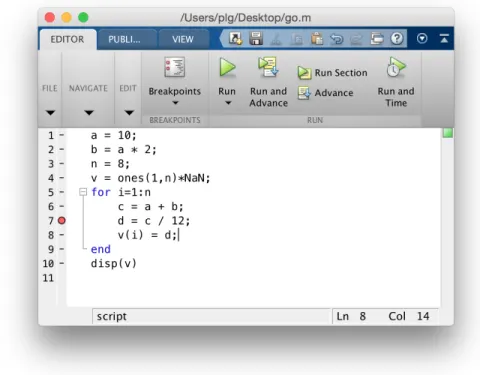Click the 'script' status bar field
480x375 pixels.
(x=211, y=316)
